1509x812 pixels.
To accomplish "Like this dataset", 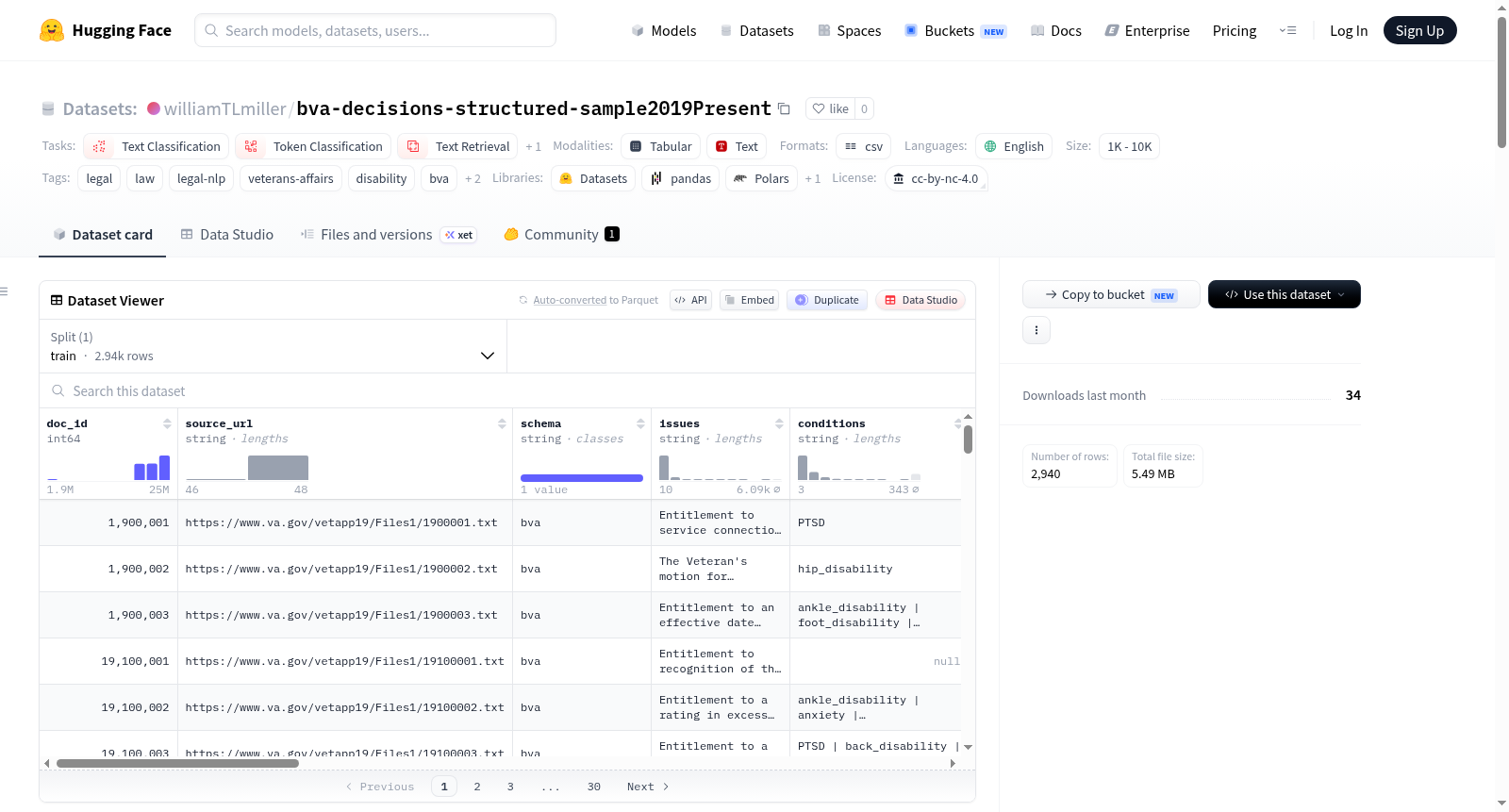I will 831,108.
